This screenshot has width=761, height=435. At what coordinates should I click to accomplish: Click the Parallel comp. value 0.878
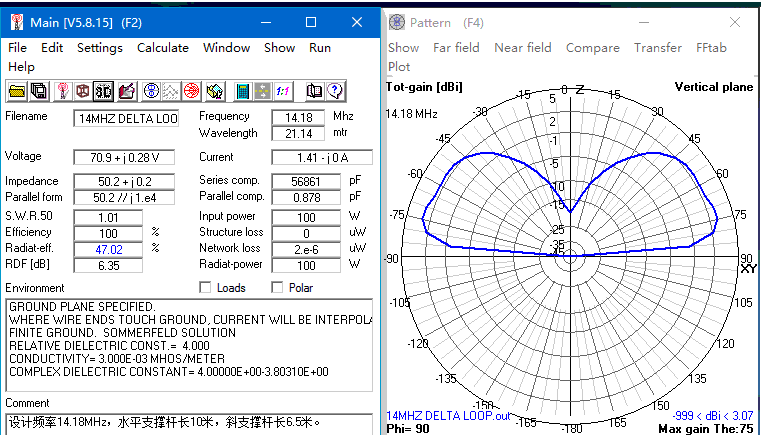306,198
